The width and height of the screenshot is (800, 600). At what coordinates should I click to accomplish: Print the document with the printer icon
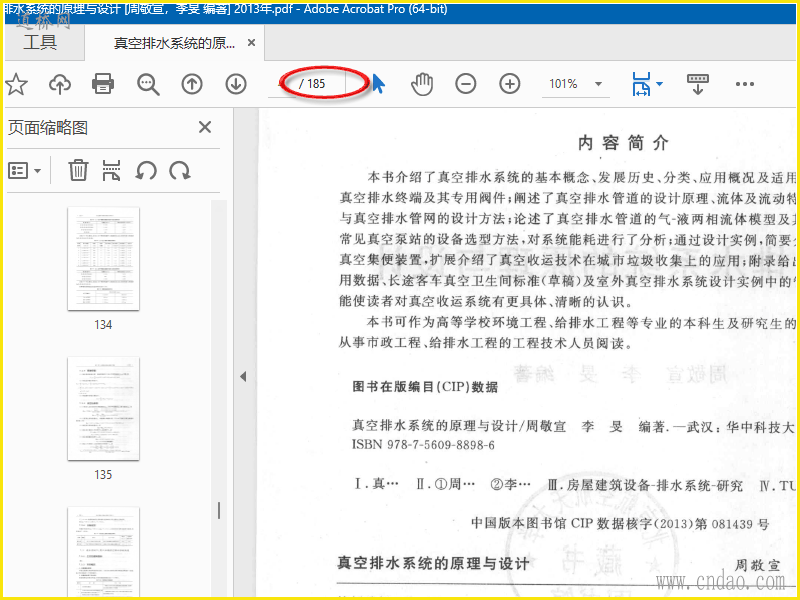pos(103,84)
